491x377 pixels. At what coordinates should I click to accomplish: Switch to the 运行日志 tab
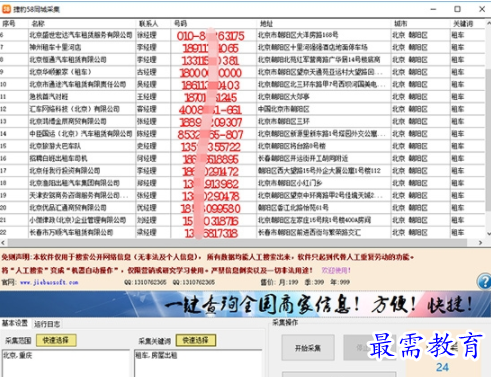[47, 324]
